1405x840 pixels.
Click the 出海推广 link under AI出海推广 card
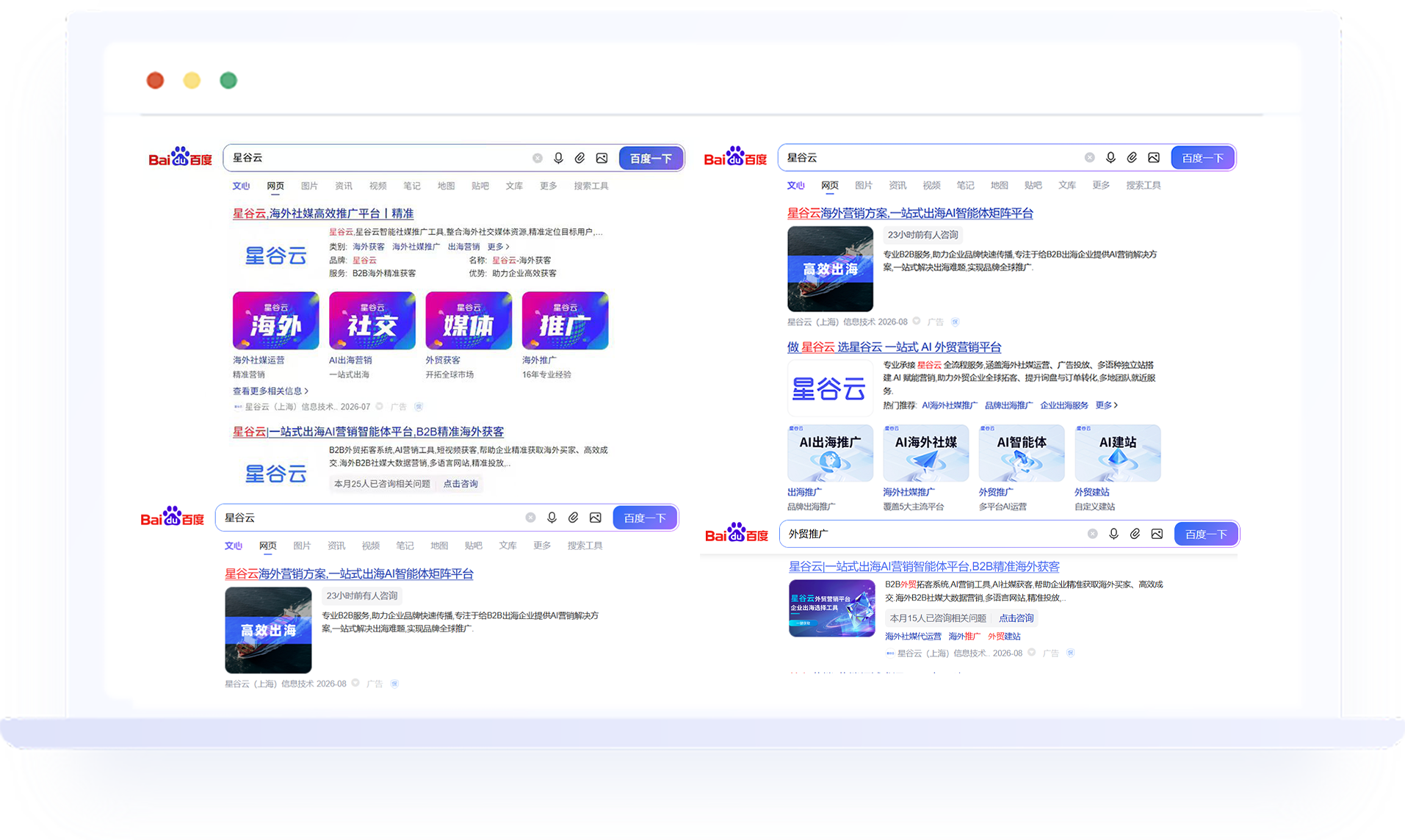pos(804,492)
